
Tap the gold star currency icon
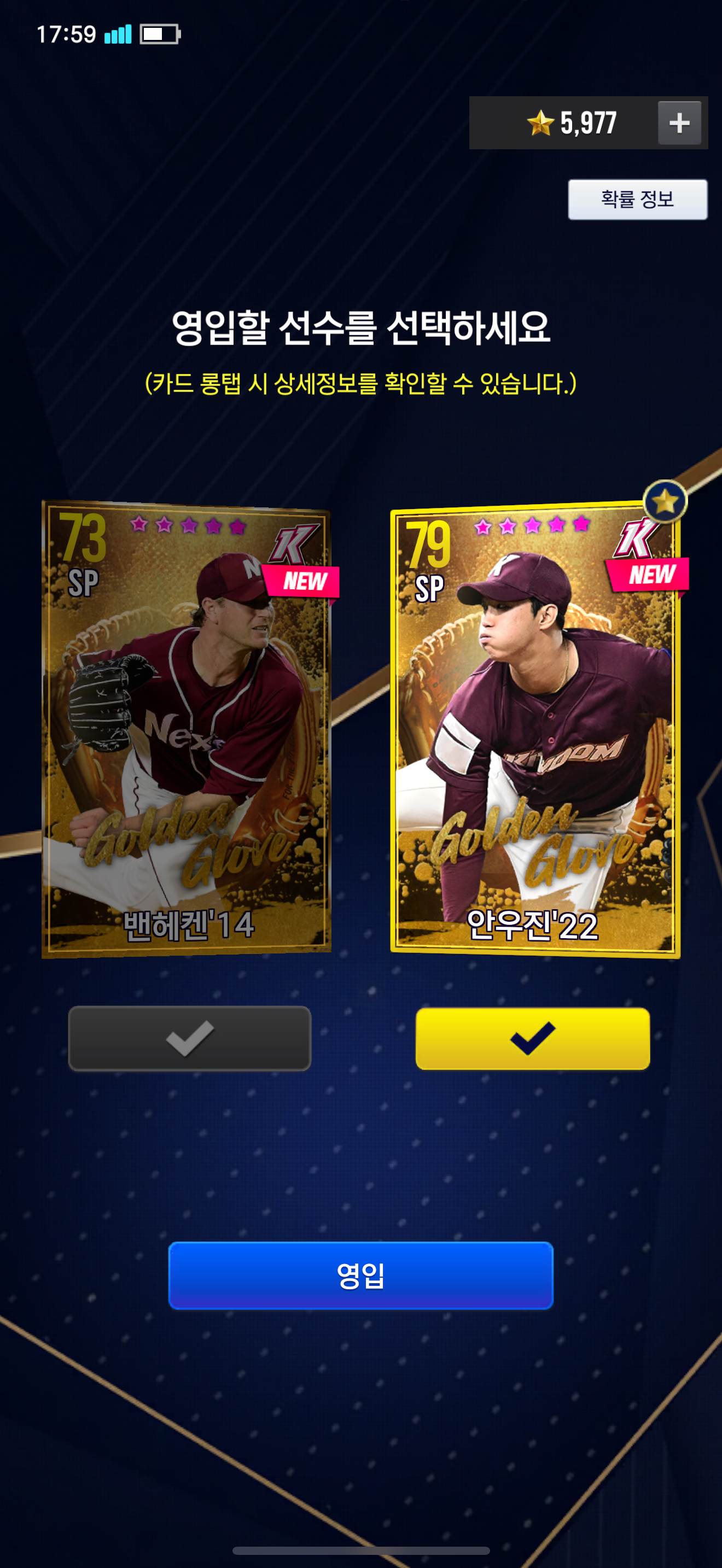click(x=540, y=123)
